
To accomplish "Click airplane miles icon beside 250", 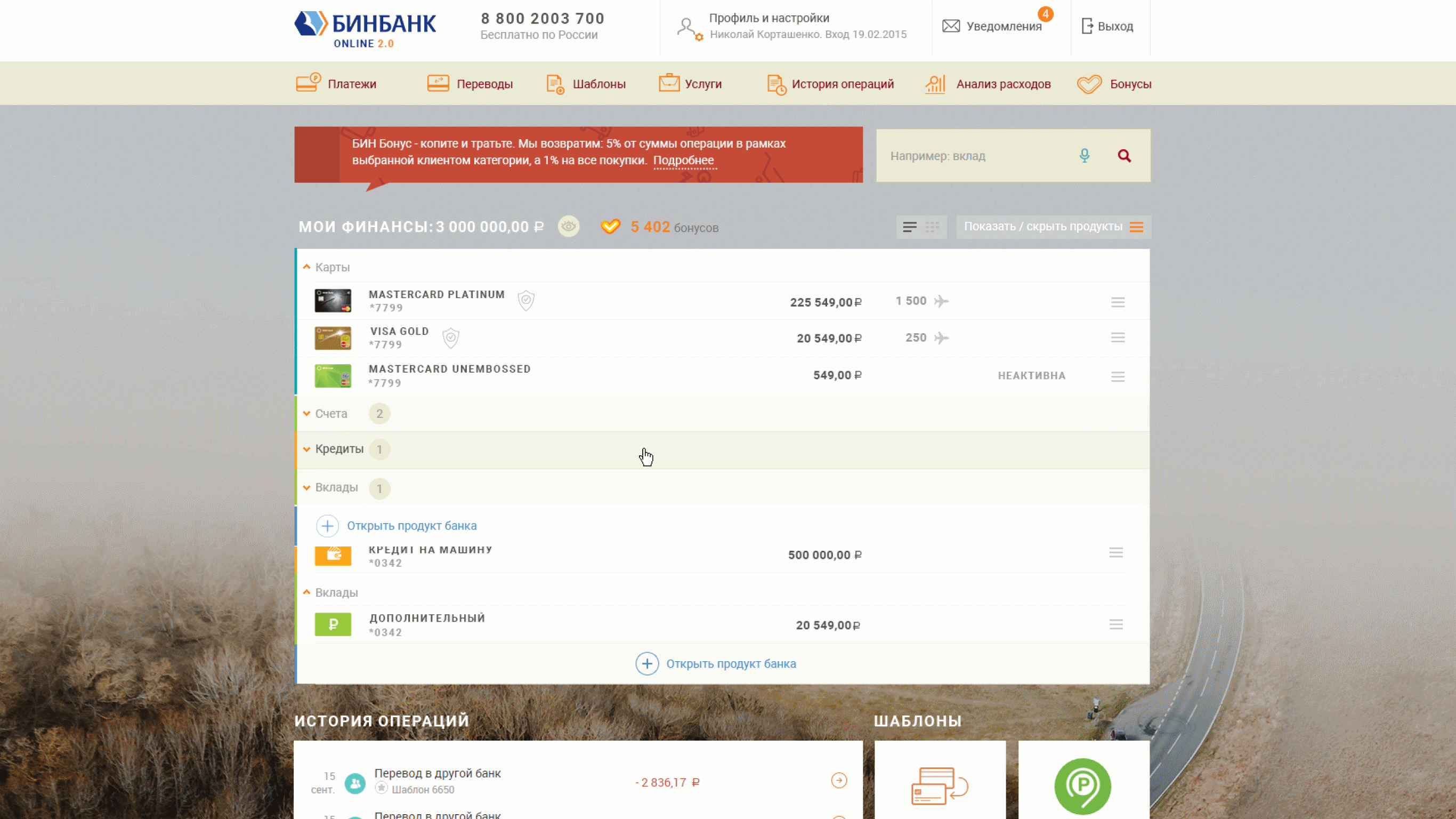I will pyautogui.click(x=941, y=338).
